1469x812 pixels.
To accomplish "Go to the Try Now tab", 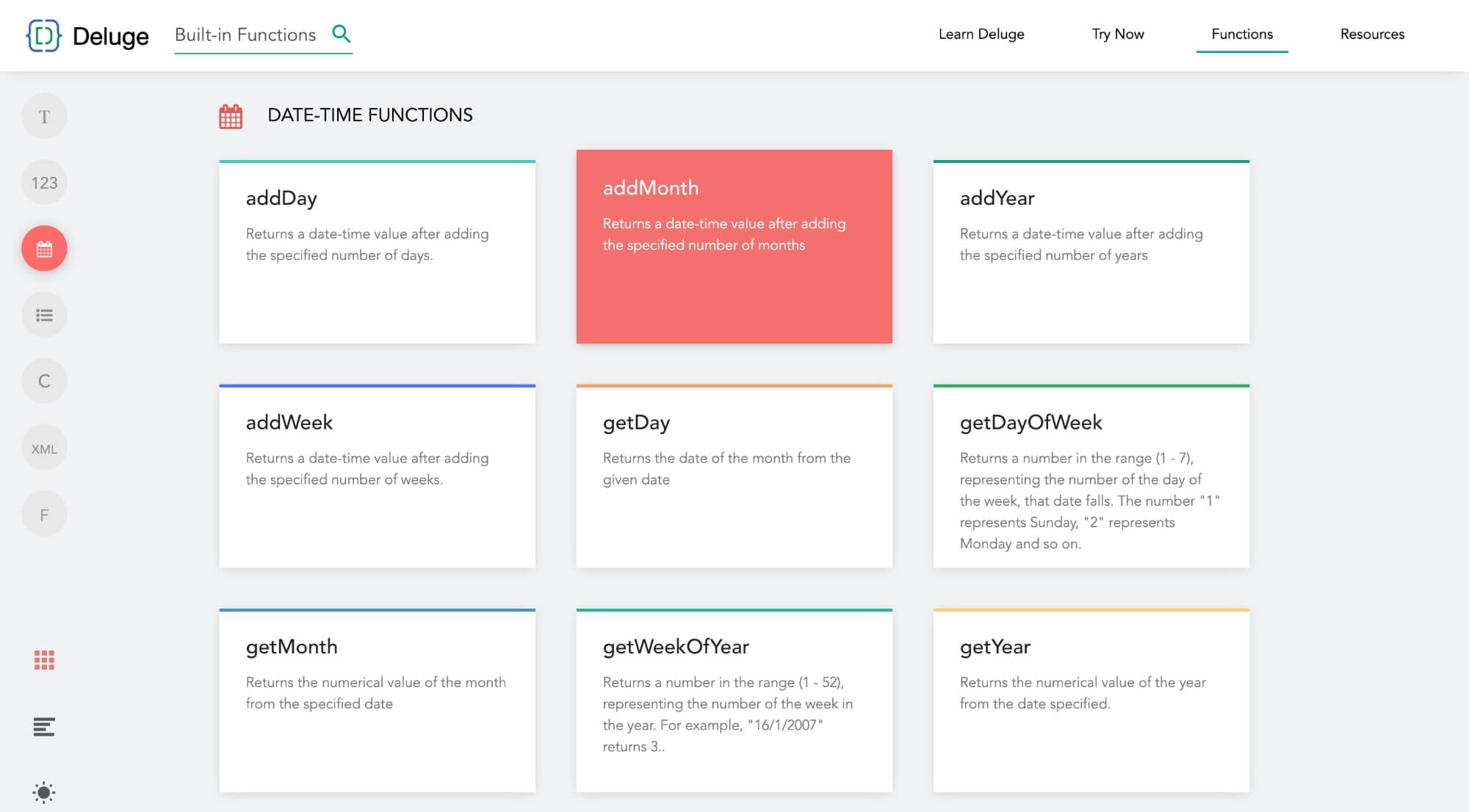I will point(1117,34).
